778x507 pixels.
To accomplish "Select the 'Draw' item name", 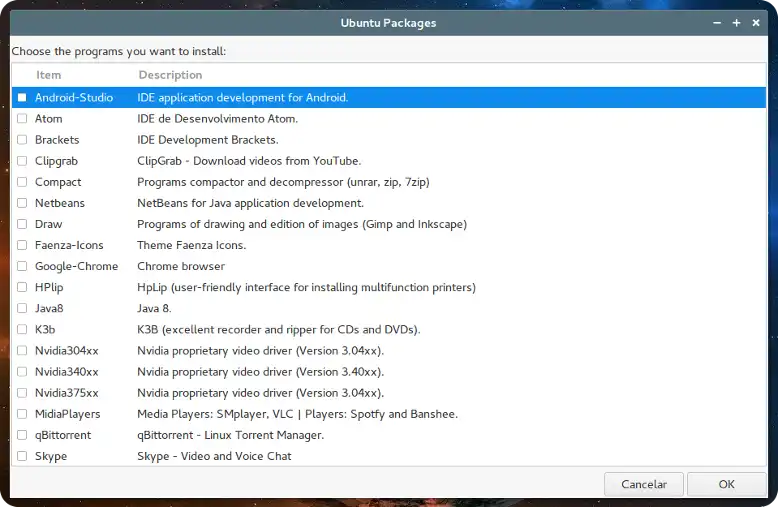I will 49,224.
